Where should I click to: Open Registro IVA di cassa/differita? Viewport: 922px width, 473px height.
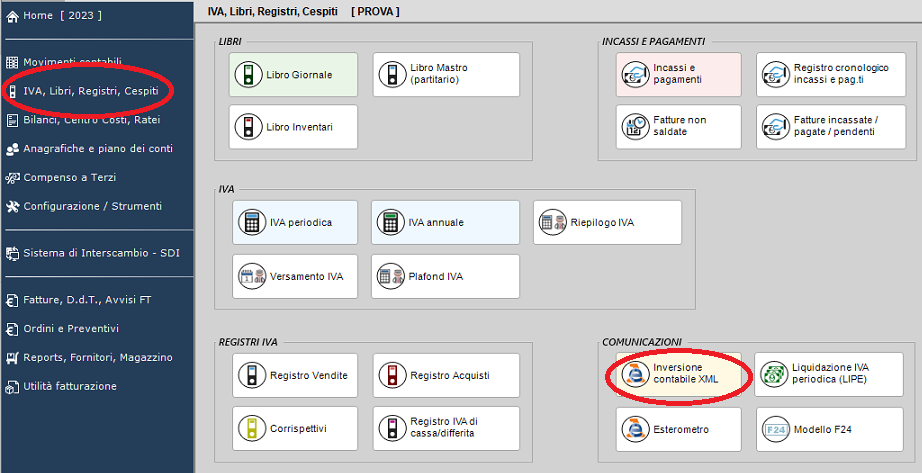click(x=446, y=429)
